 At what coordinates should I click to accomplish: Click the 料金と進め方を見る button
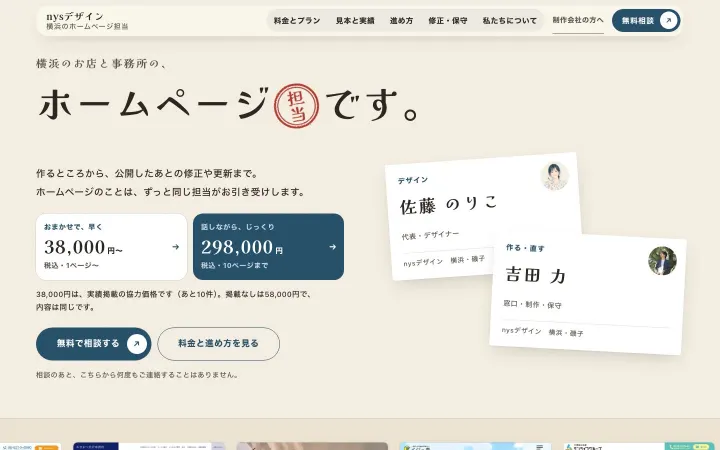(219, 343)
